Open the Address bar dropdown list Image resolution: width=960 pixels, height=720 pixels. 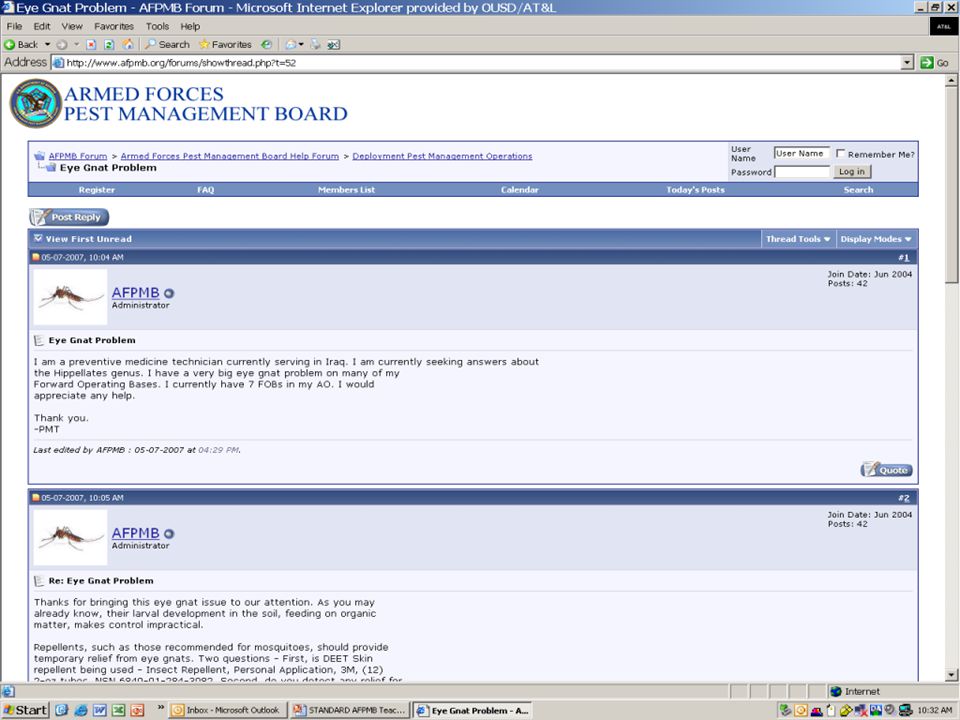click(907, 62)
